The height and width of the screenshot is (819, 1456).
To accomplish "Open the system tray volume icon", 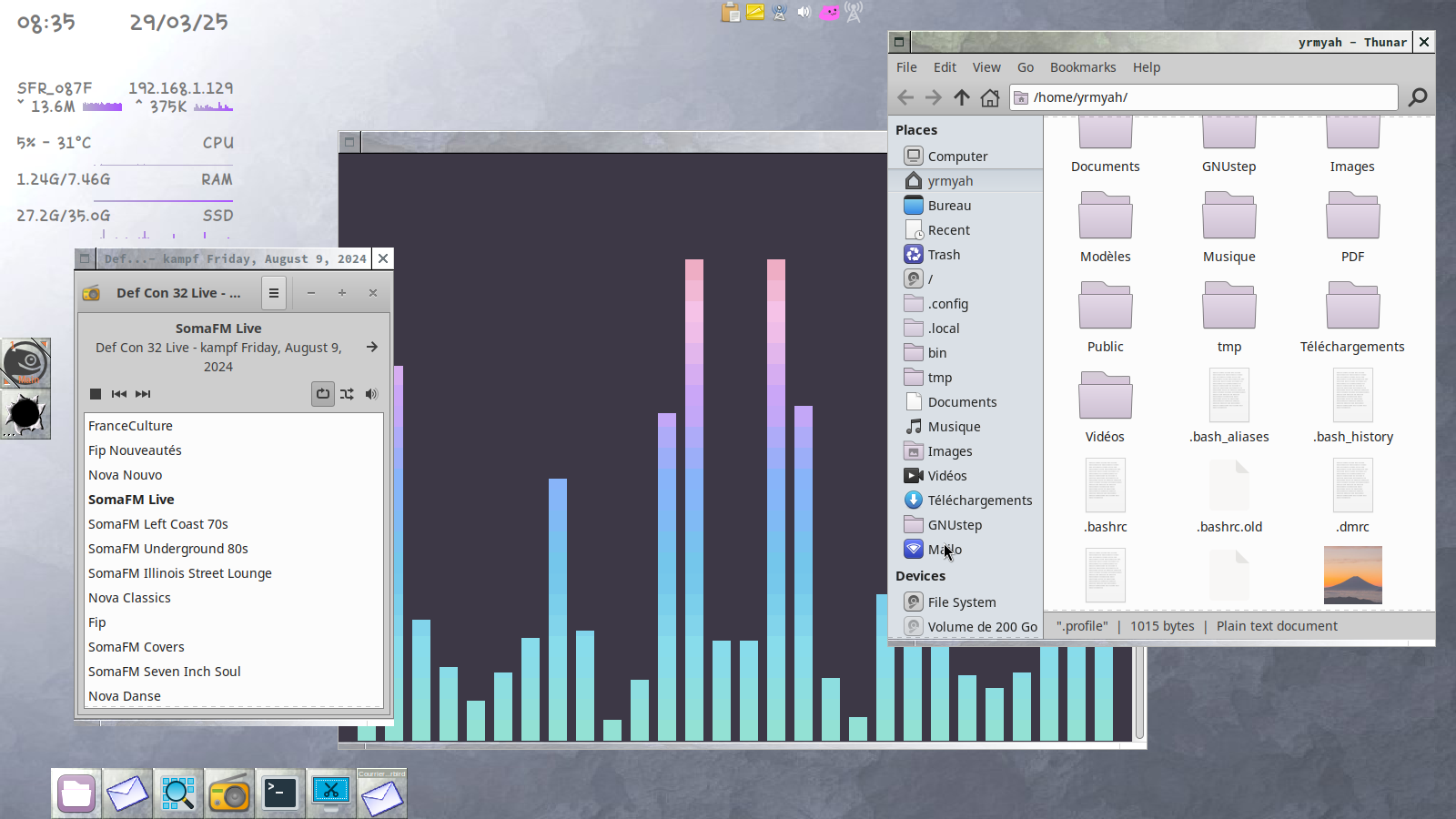I will pos(804,12).
